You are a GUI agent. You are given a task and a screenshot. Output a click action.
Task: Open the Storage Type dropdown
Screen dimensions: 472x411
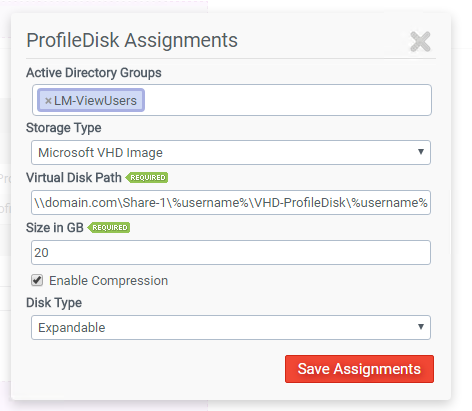[x=231, y=153]
